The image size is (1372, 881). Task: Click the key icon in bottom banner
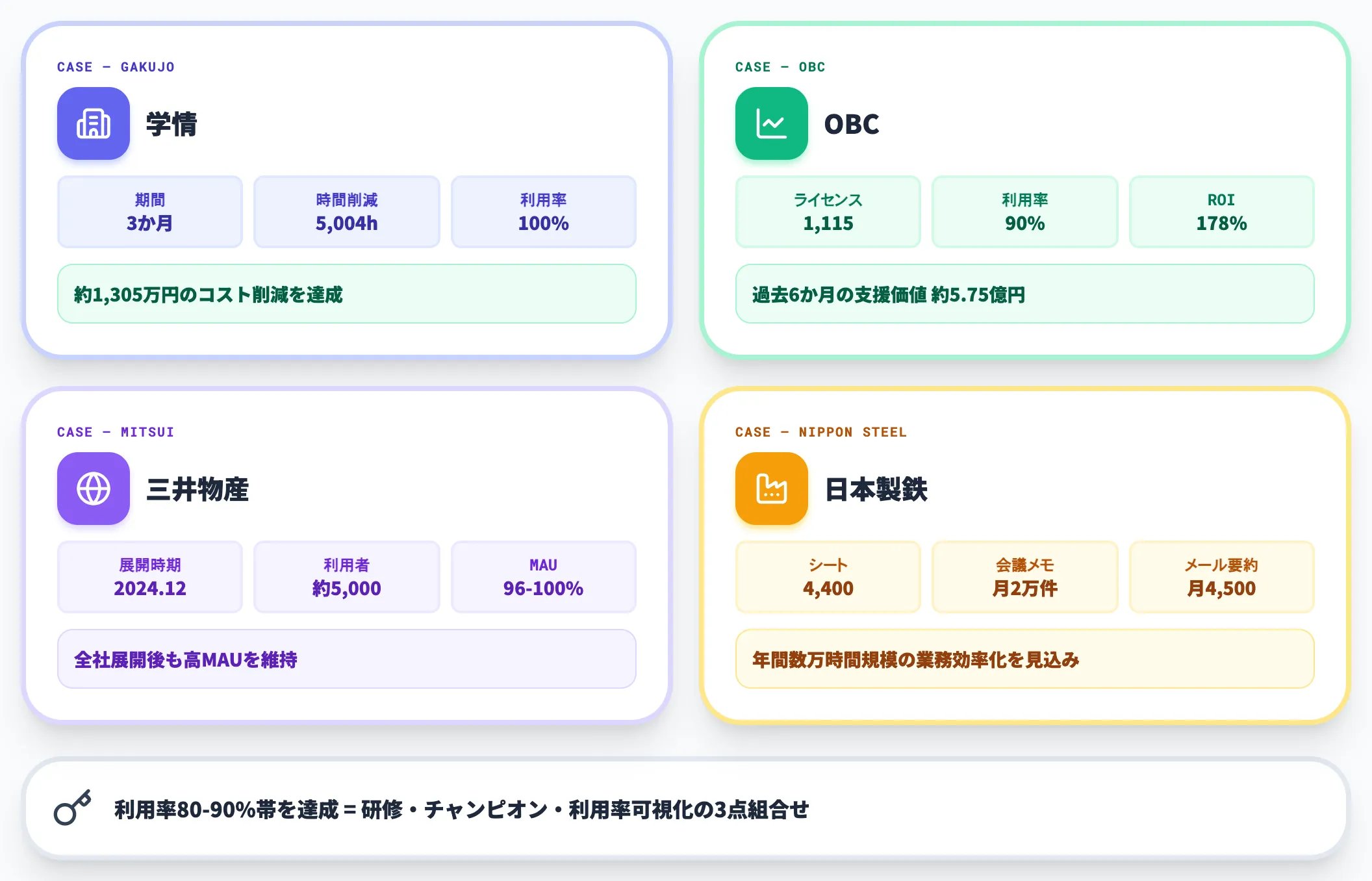click(x=73, y=808)
